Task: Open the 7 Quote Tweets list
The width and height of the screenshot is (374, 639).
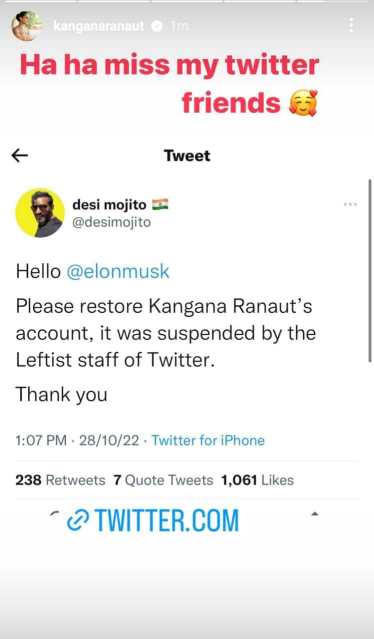Action: click(163, 480)
